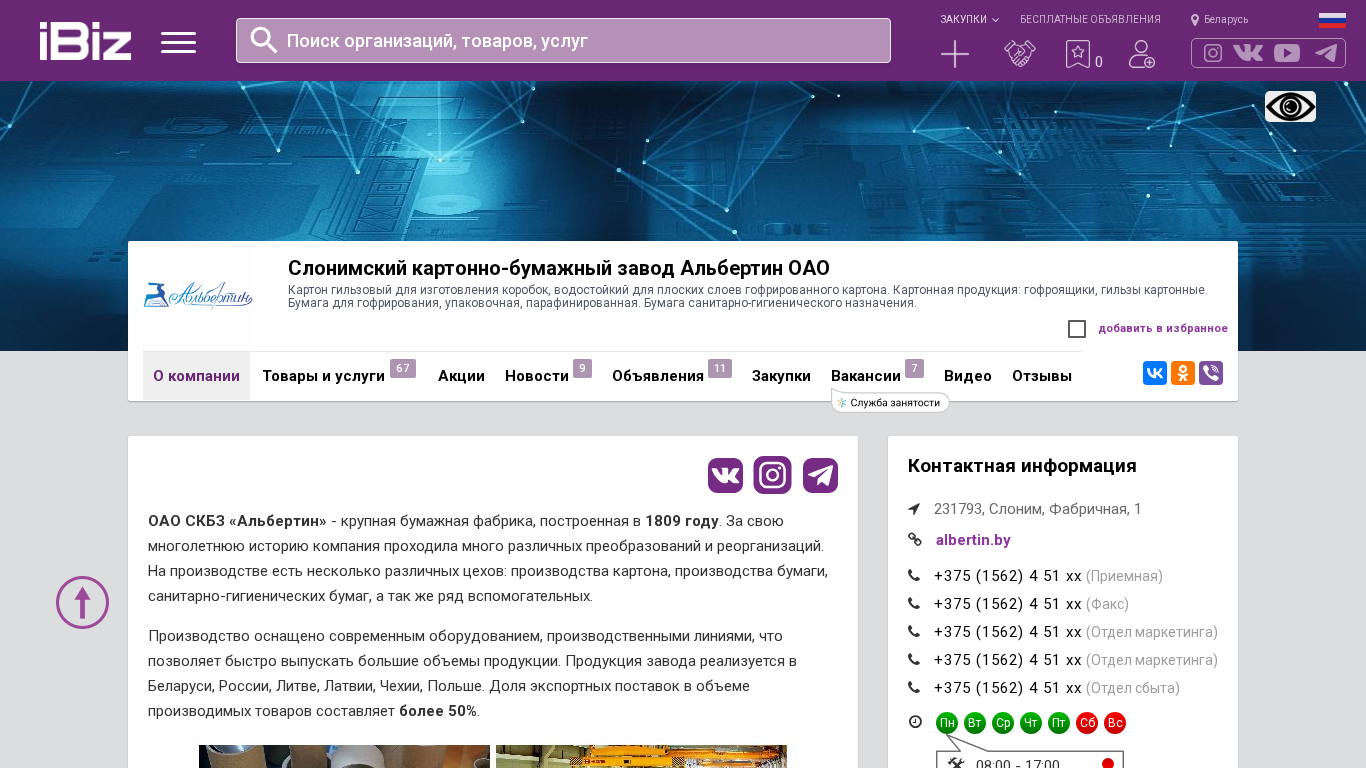
Task: Click the scroll-to-top arrow icon
Action: pos(82,602)
